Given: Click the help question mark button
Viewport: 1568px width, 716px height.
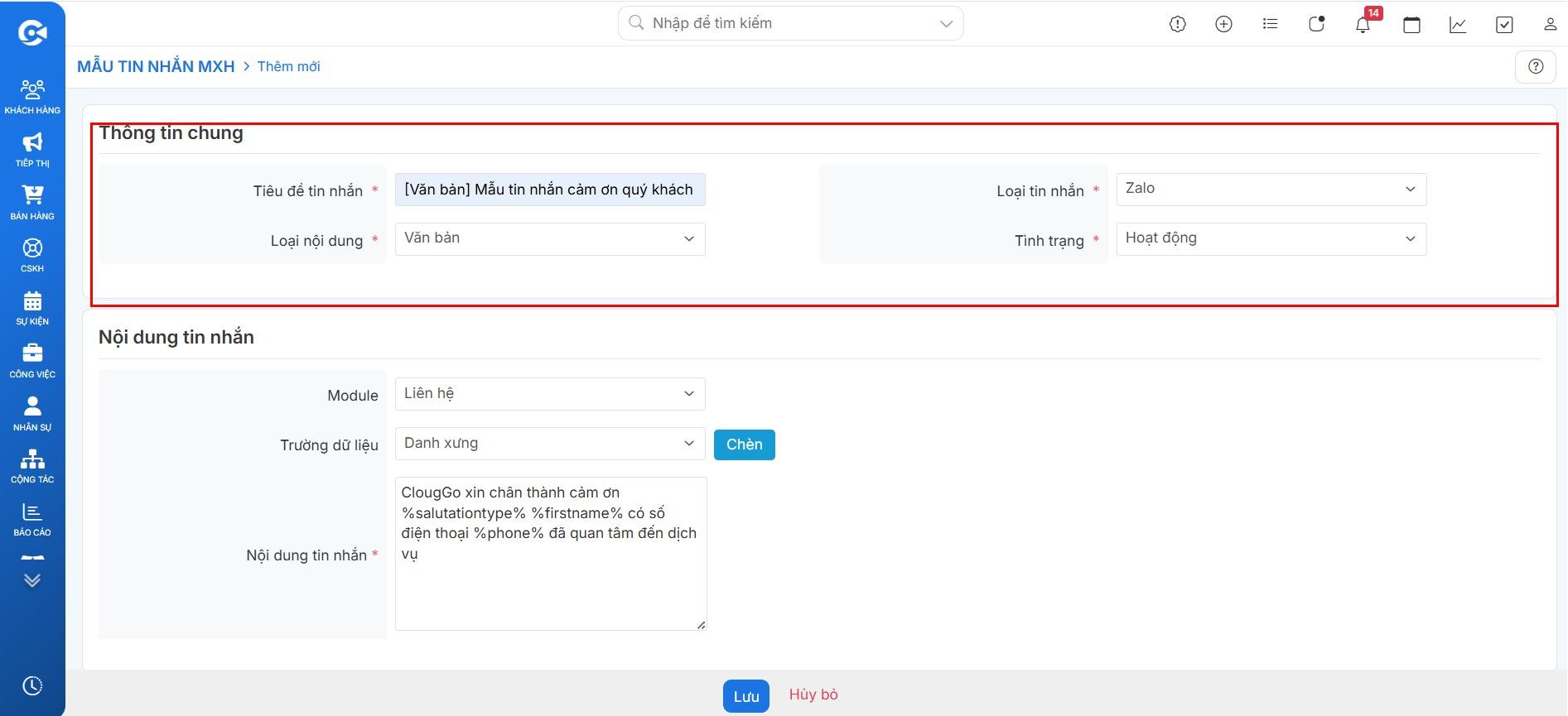Looking at the screenshot, I should pyautogui.click(x=1536, y=67).
